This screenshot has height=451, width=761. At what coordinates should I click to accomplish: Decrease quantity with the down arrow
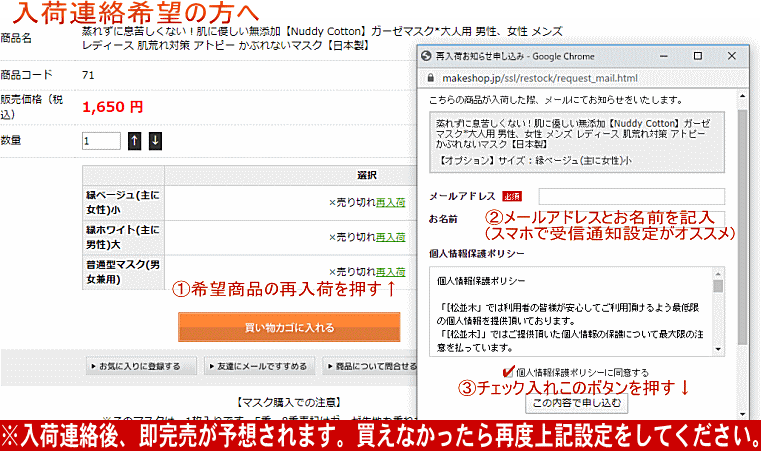coord(155,141)
